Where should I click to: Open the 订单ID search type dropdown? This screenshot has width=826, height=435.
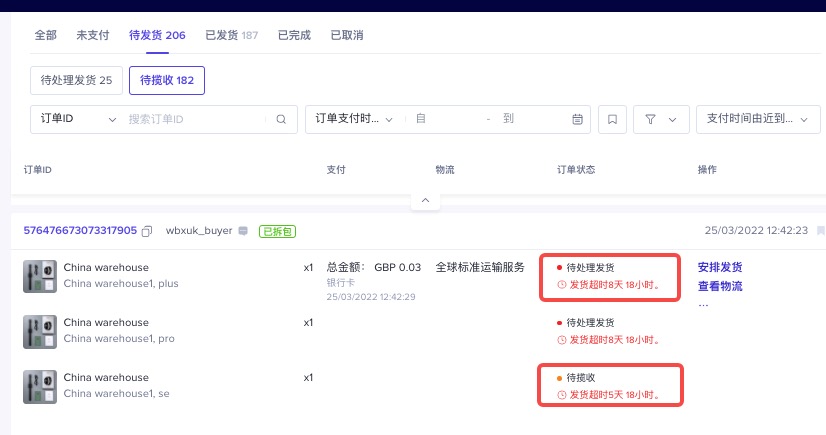coord(78,119)
